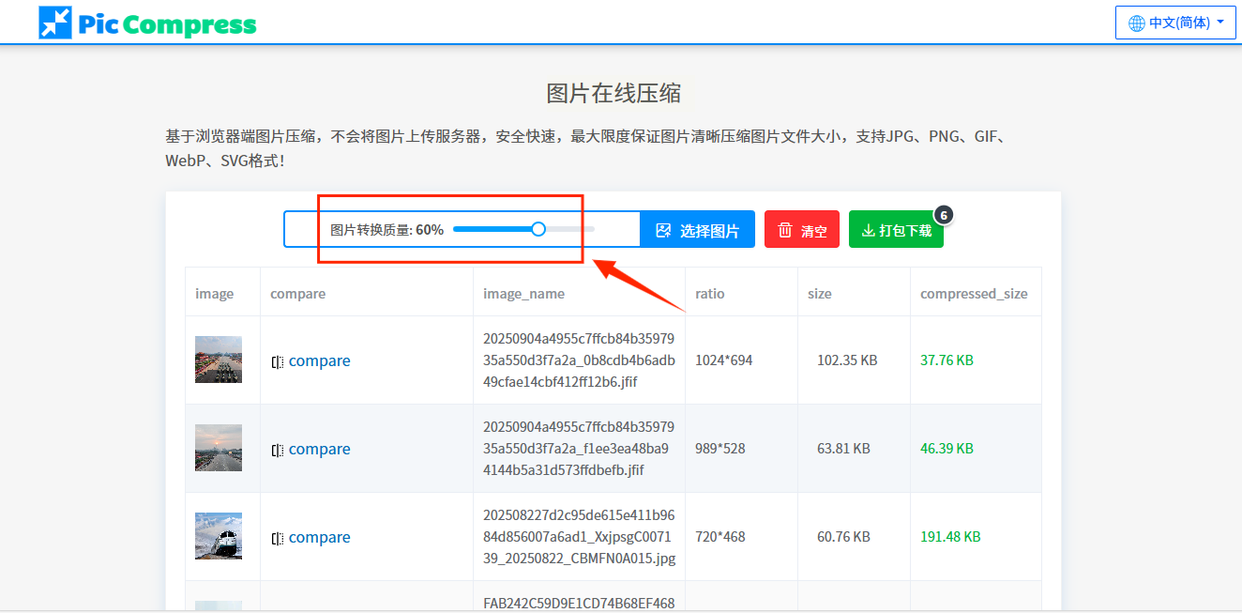Image resolution: width=1242 pixels, height=613 pixels.
Task: Open compare link for the 989*528 image
Action: [x=319, y=449]
